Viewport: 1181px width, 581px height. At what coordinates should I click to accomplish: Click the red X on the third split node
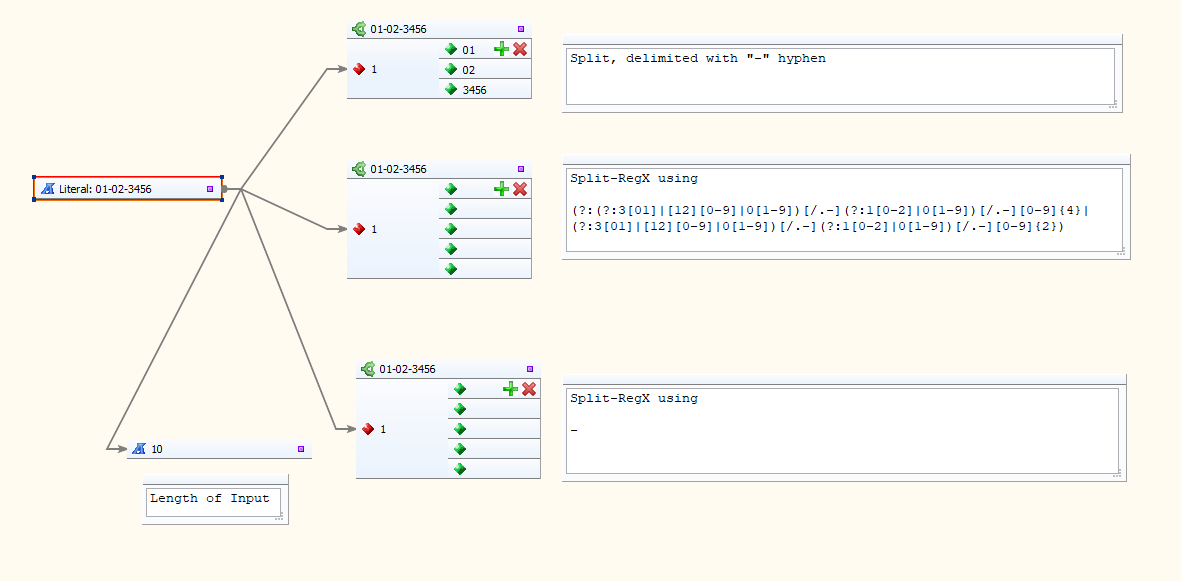tap(529, 389)
